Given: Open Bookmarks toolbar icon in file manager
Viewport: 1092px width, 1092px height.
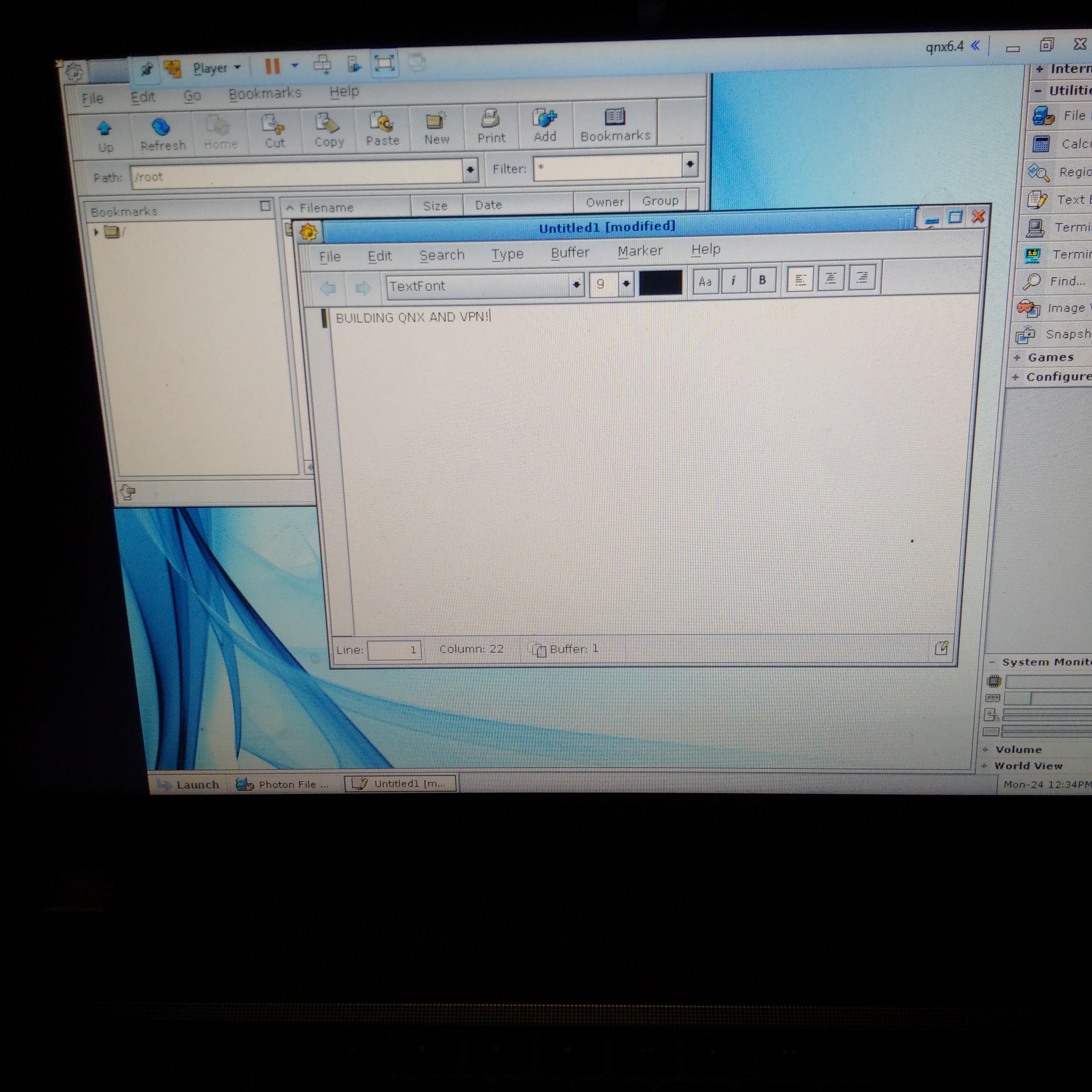Looking at the screenshot, I should [615, 124].
